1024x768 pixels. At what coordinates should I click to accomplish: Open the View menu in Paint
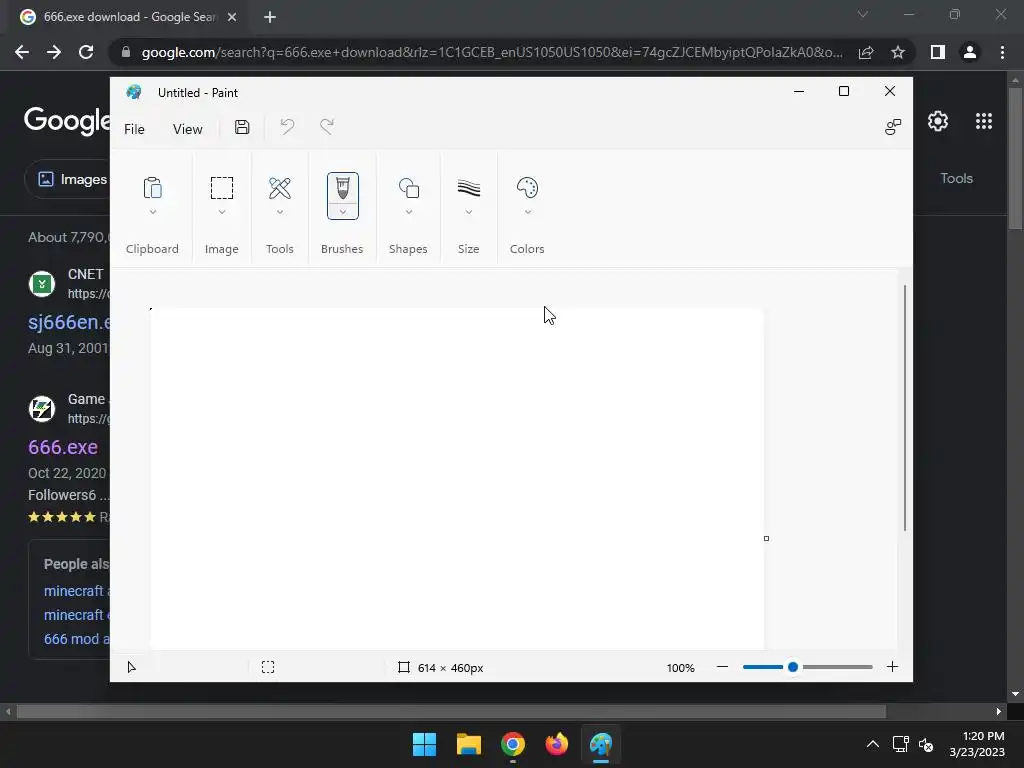(x=187, y=129)
